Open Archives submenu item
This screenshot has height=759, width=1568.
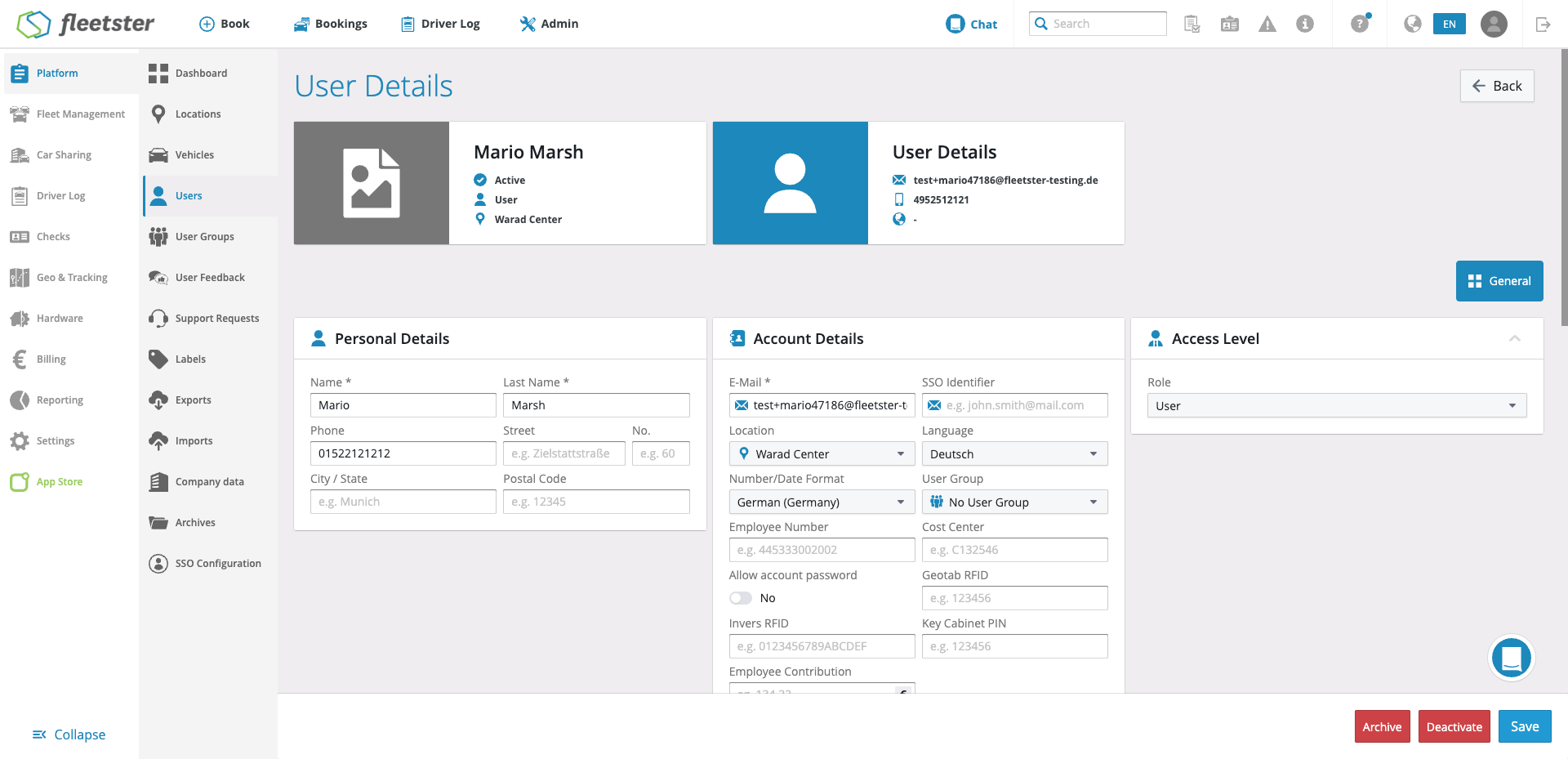pos(210,523)
